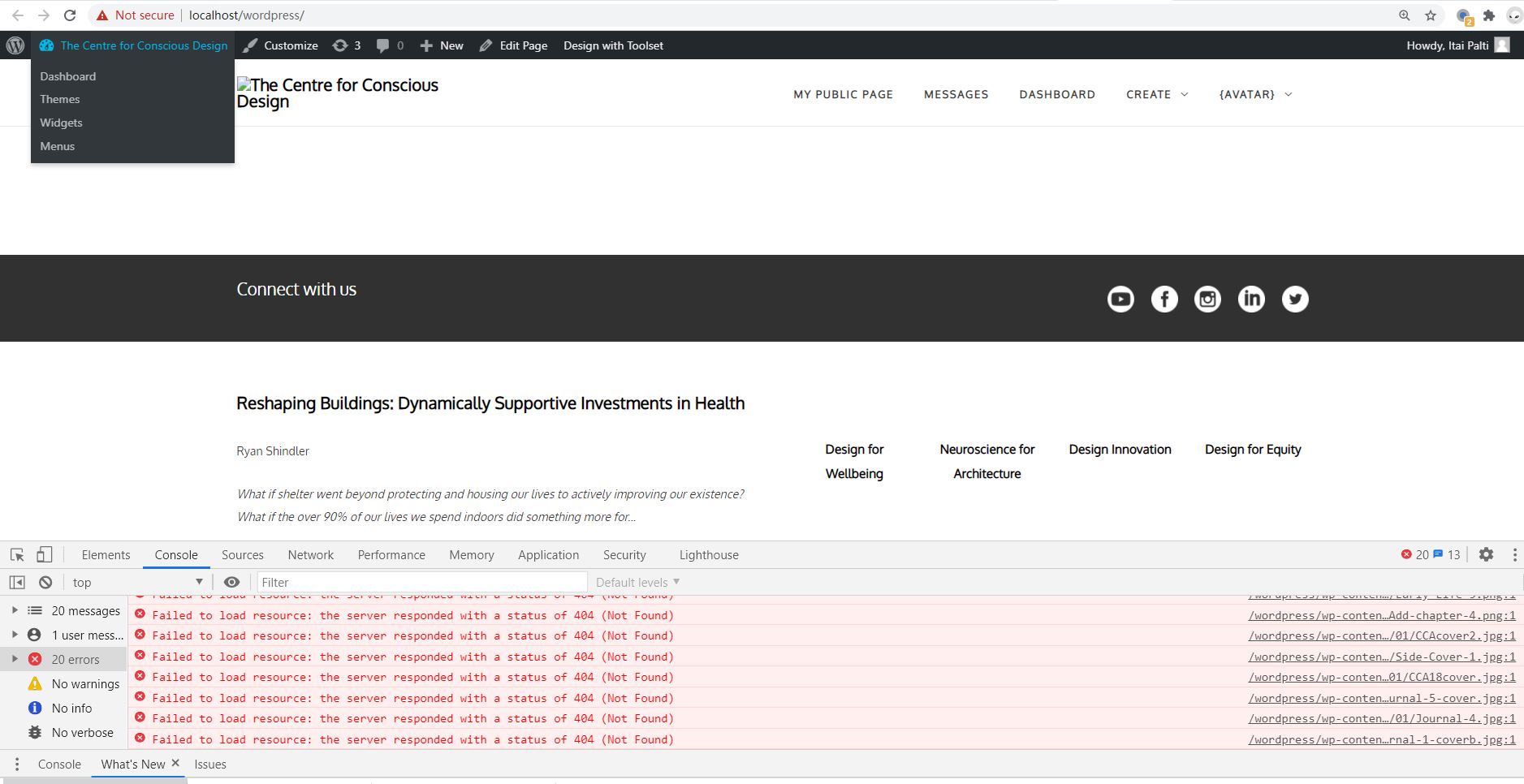The image size is (1524, 784).
Task: Switch to the Lighthouse tab
Action: point(709,555)
